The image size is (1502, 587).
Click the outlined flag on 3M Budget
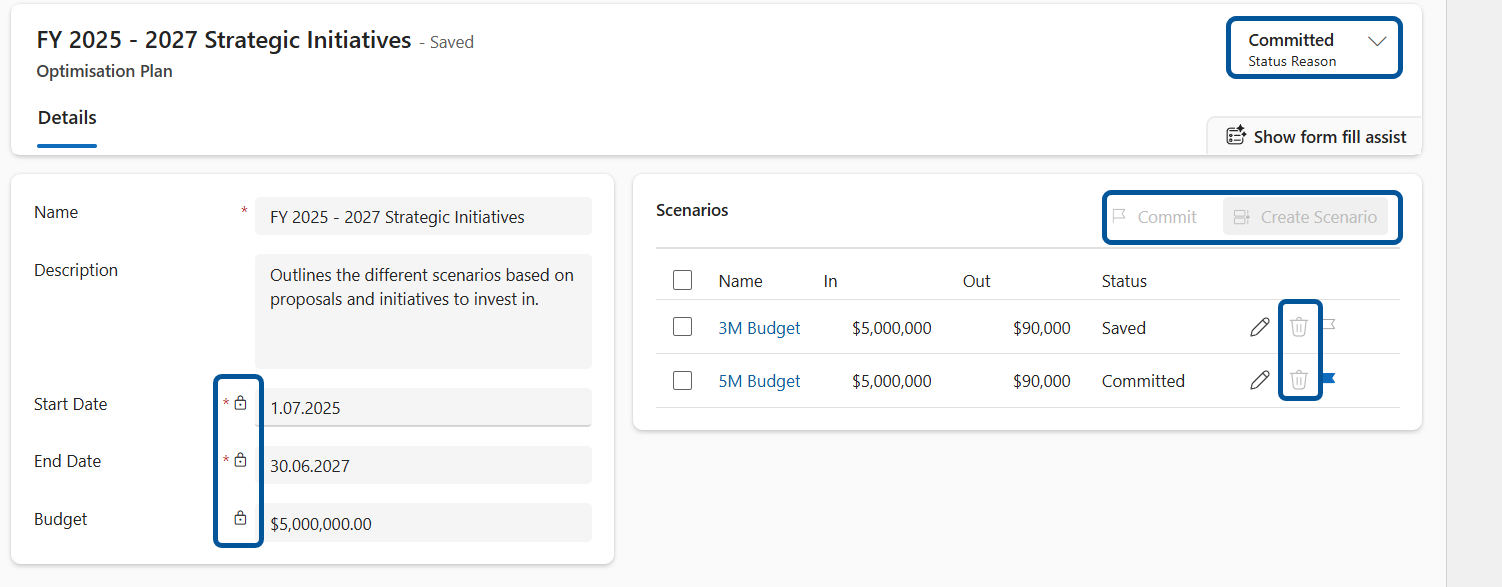(1329, 325)
